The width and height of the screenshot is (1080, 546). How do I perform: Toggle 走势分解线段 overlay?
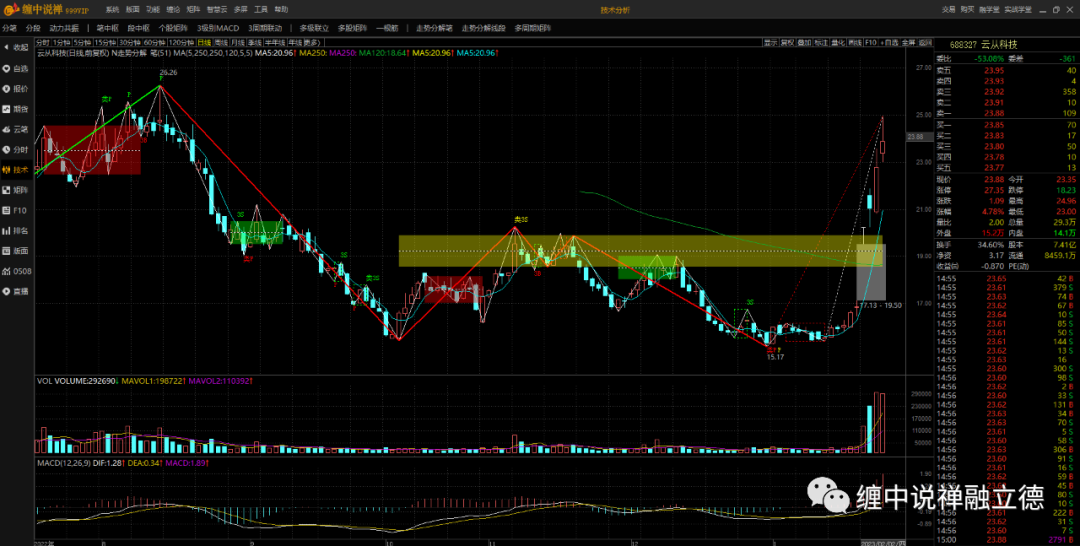tap(484, 28)
